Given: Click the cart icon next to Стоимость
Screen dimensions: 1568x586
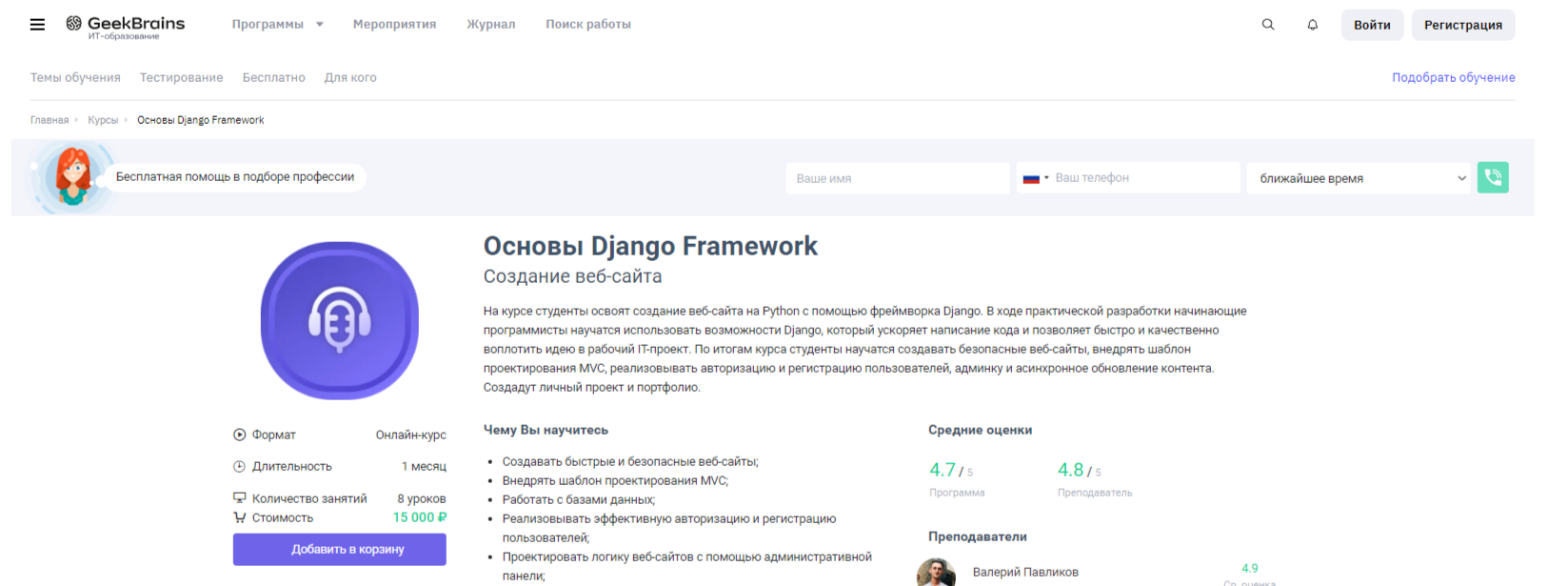Looking at the screenshot, I should (x=240, y=517).
